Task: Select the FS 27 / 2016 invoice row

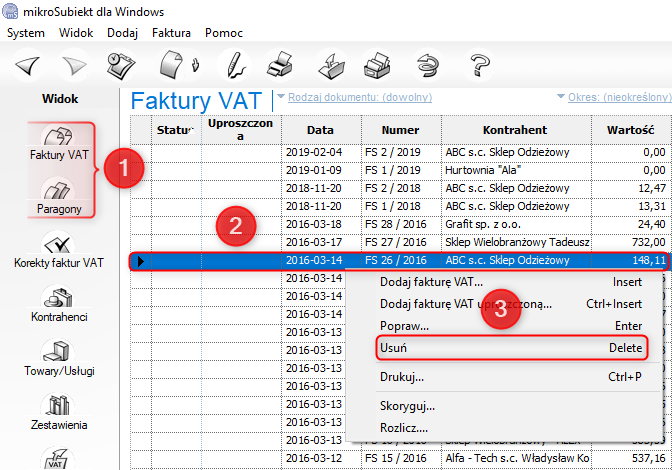Action: coord(401,242)
